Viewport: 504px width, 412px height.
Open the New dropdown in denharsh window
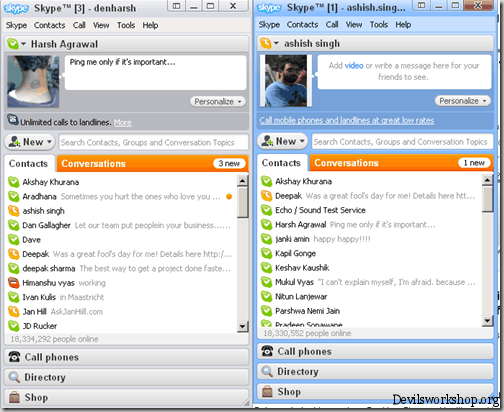[29, 142]
